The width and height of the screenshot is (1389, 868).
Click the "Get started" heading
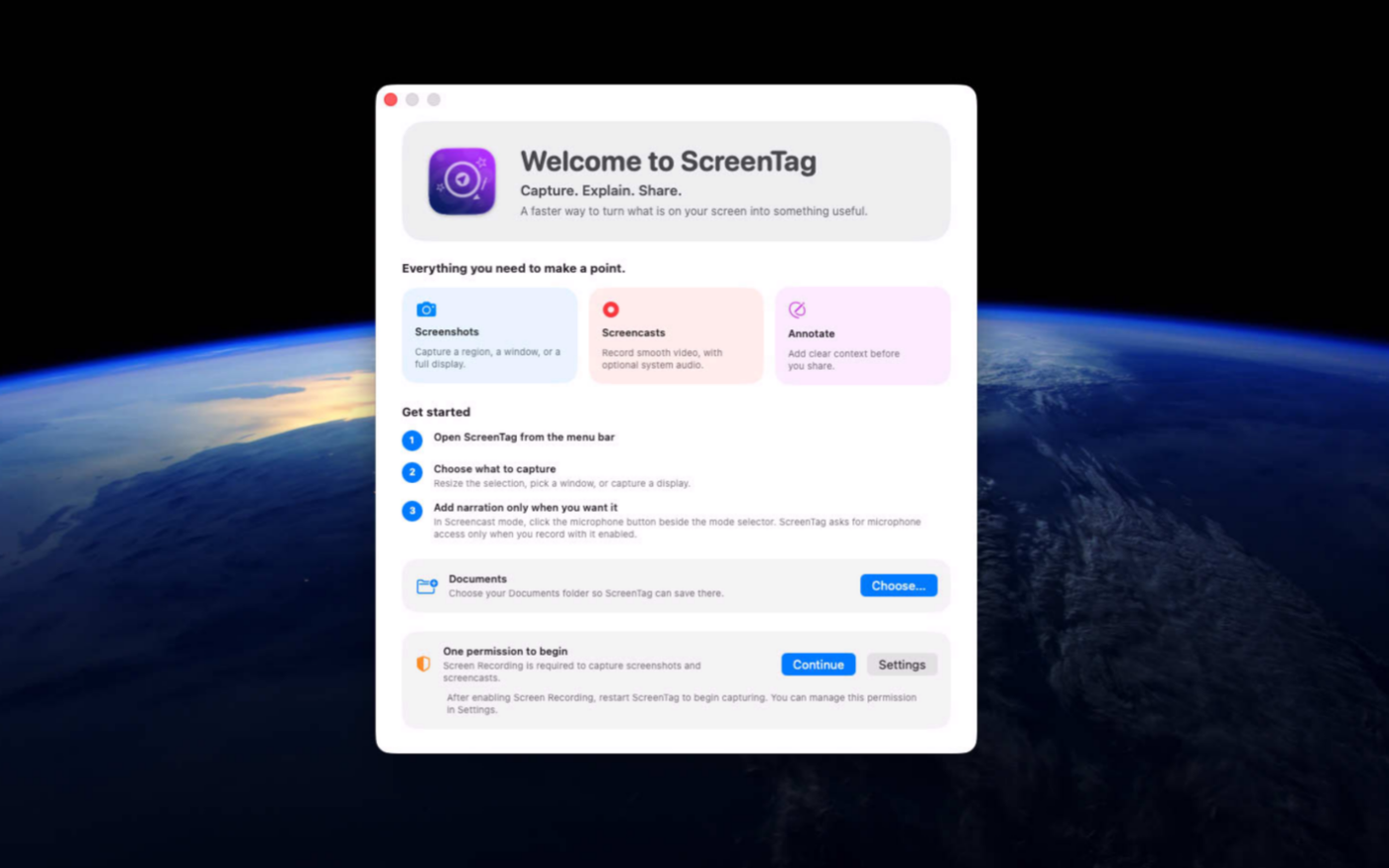pyautogui.click(x=436, y=412)
